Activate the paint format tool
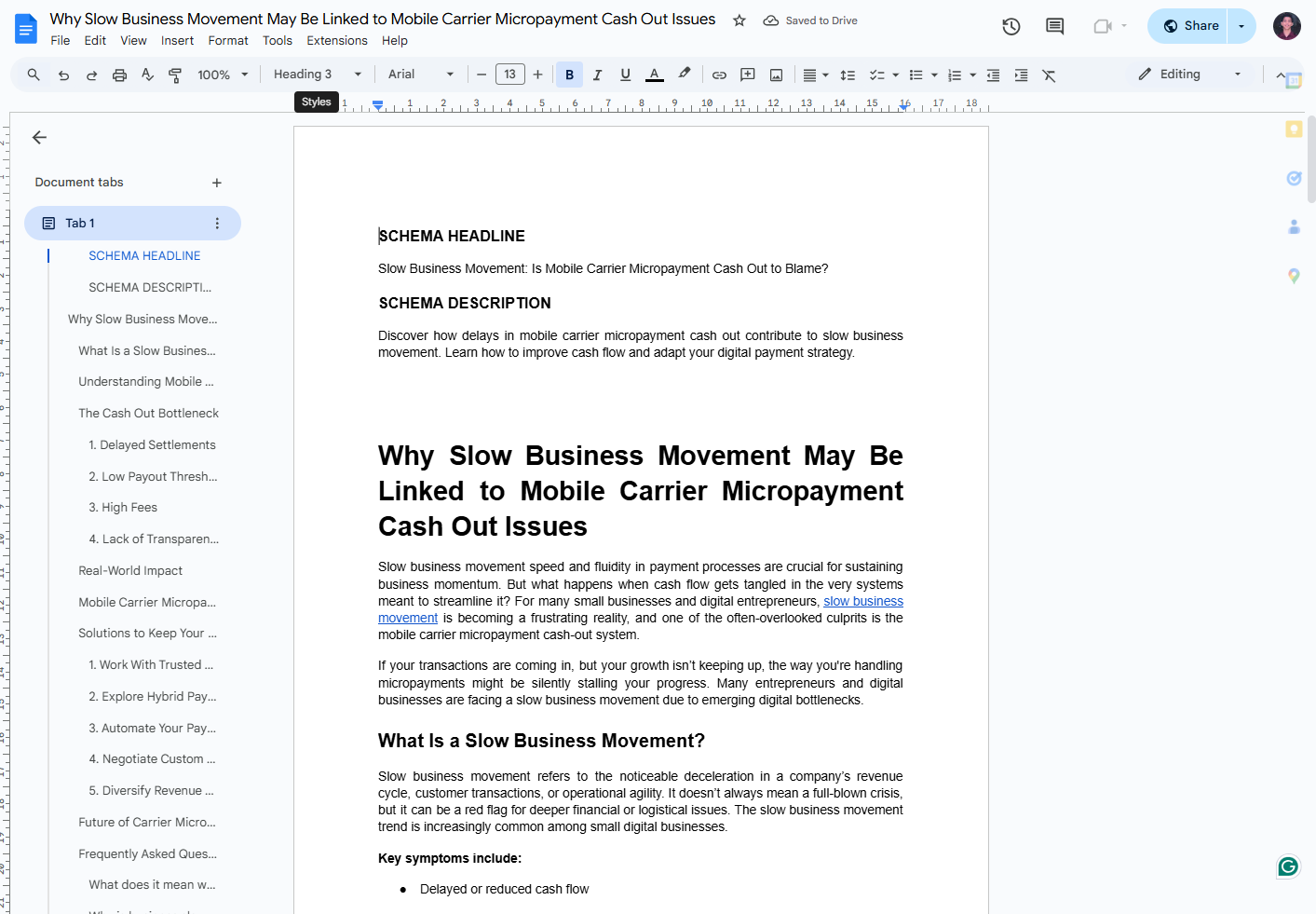 pos(175,75)
